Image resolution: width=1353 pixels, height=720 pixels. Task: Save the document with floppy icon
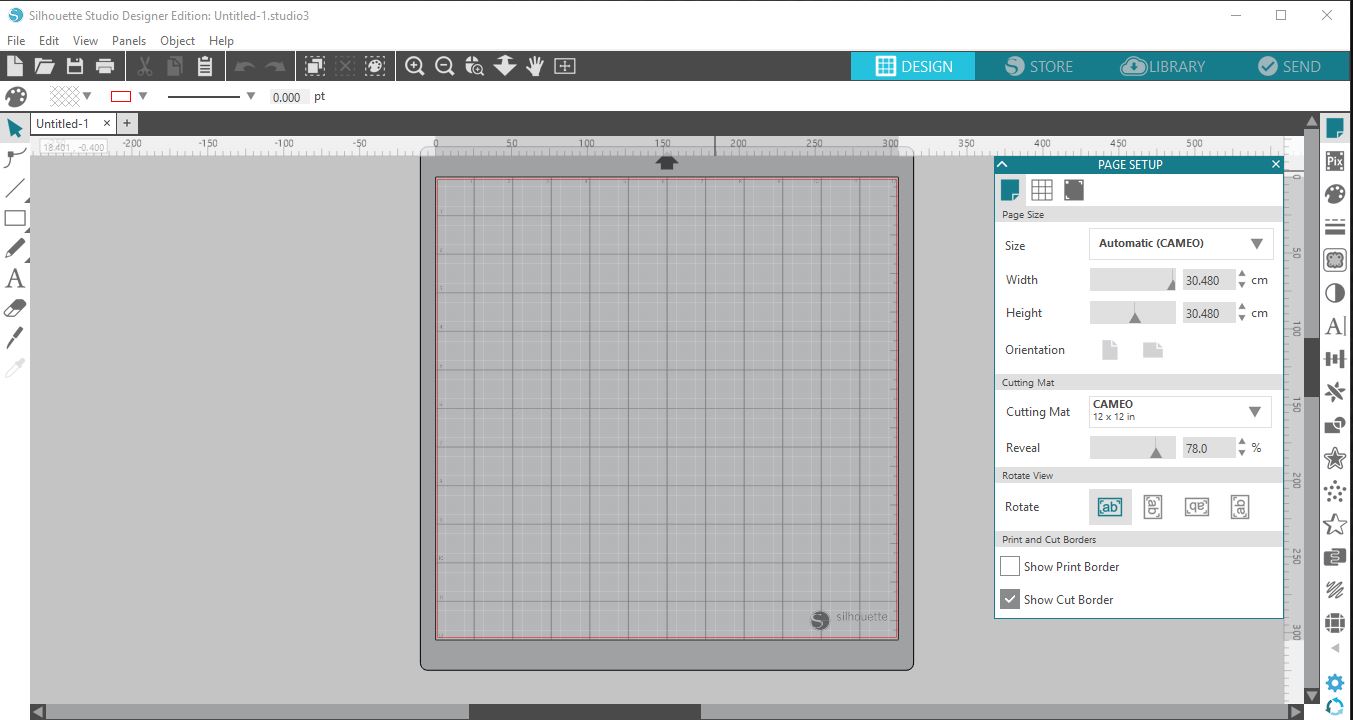click(x=75, y=66)
